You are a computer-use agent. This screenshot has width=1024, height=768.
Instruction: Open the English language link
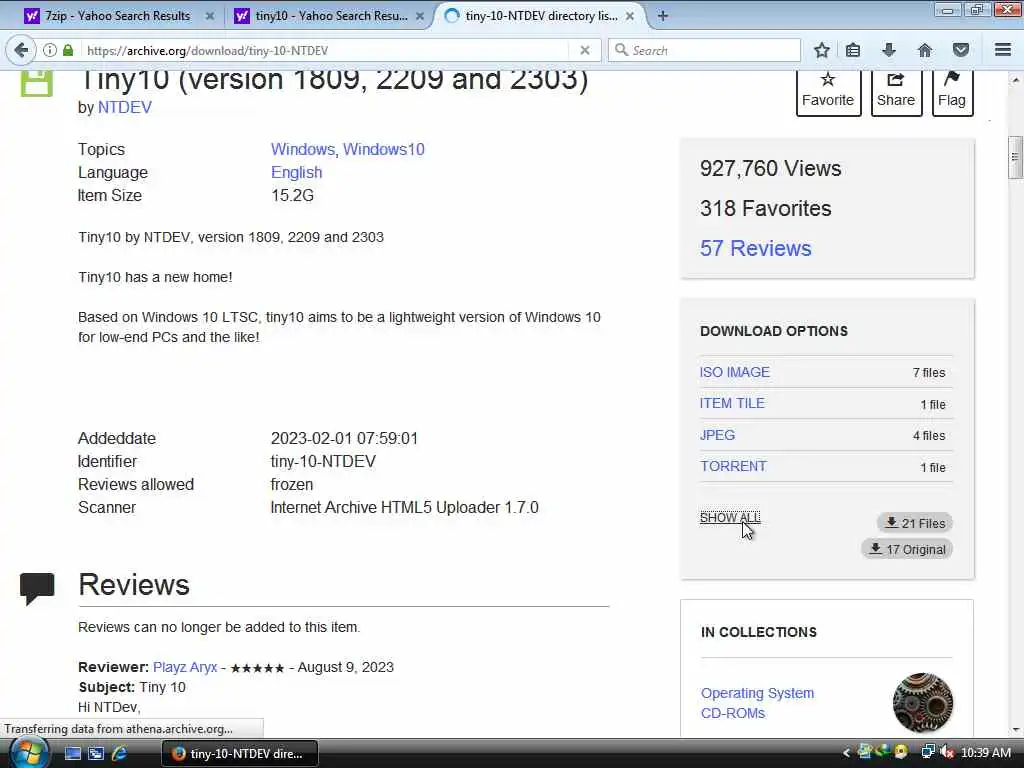tap(296, 172)
